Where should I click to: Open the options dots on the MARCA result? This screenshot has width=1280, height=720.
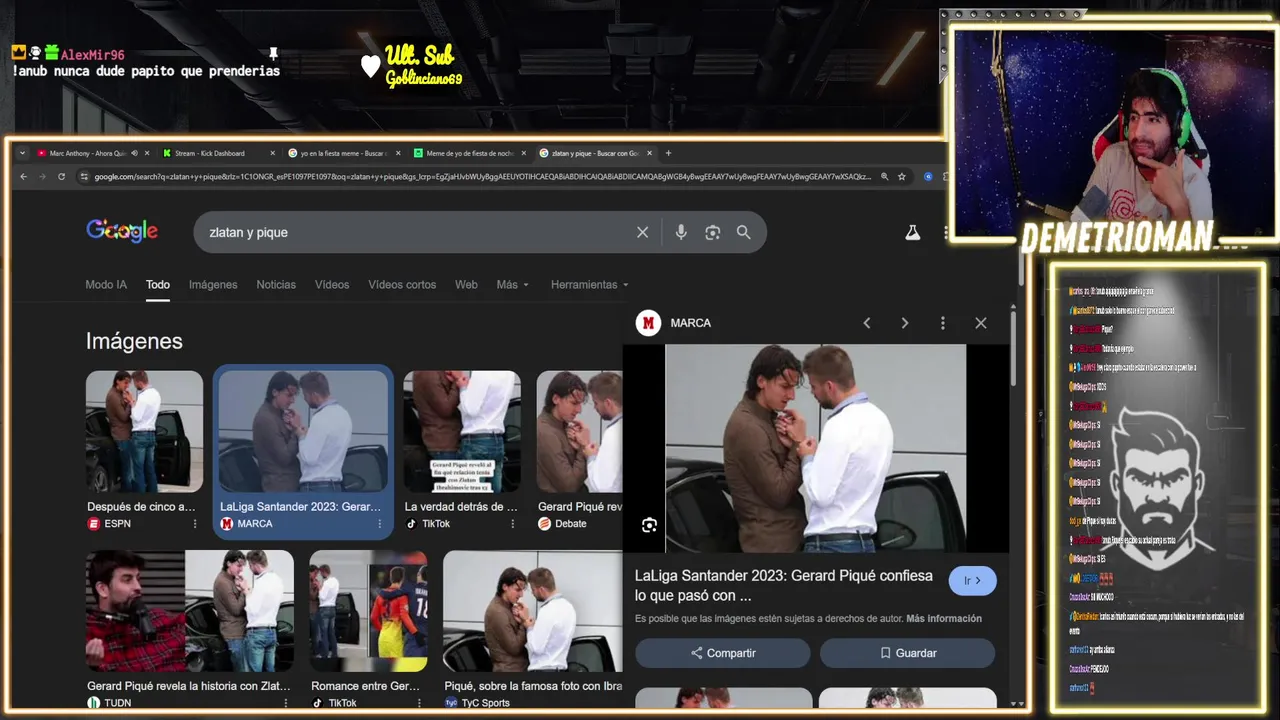point(379,524)
